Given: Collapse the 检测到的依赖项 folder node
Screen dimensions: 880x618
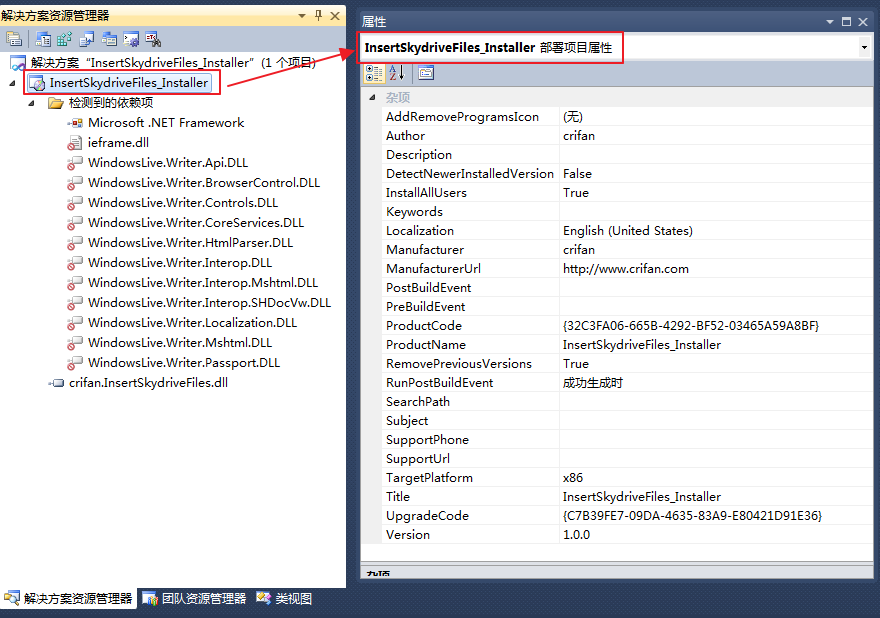Looking at the screenshot, I should [x=31, y=103].
